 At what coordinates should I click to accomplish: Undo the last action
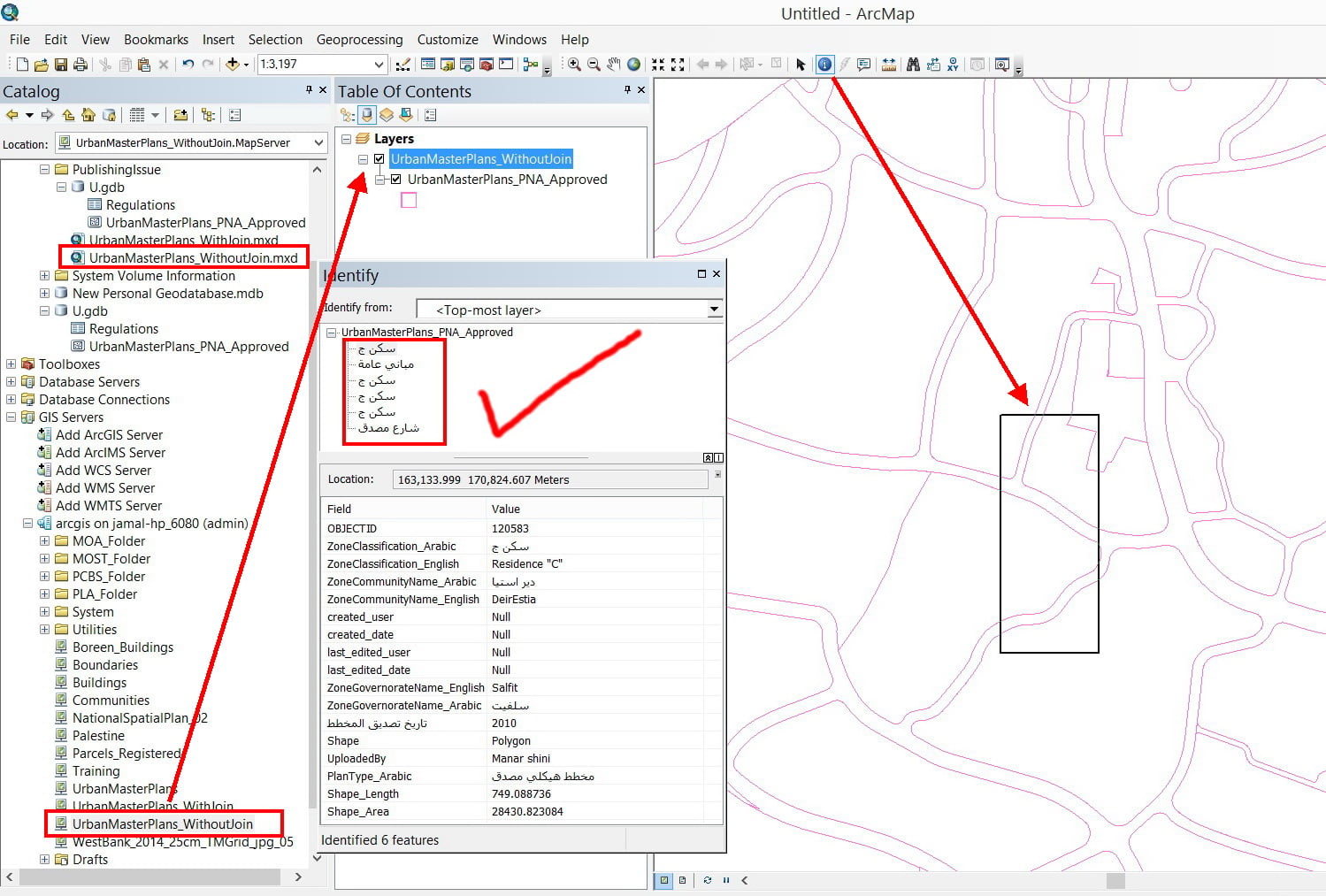188,65
